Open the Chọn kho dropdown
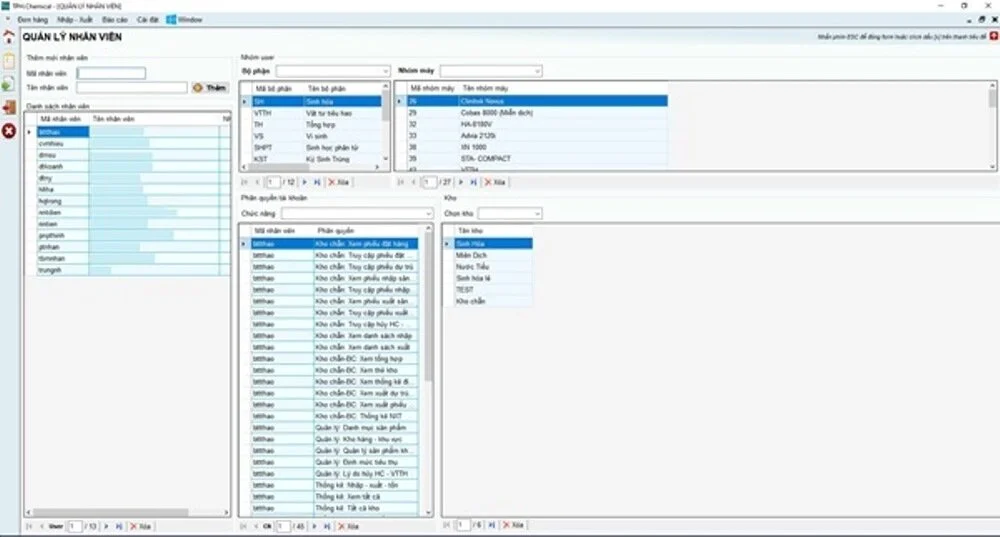Image resolution: width=1000 pixels, height=537 pixels. coord(538,213)
